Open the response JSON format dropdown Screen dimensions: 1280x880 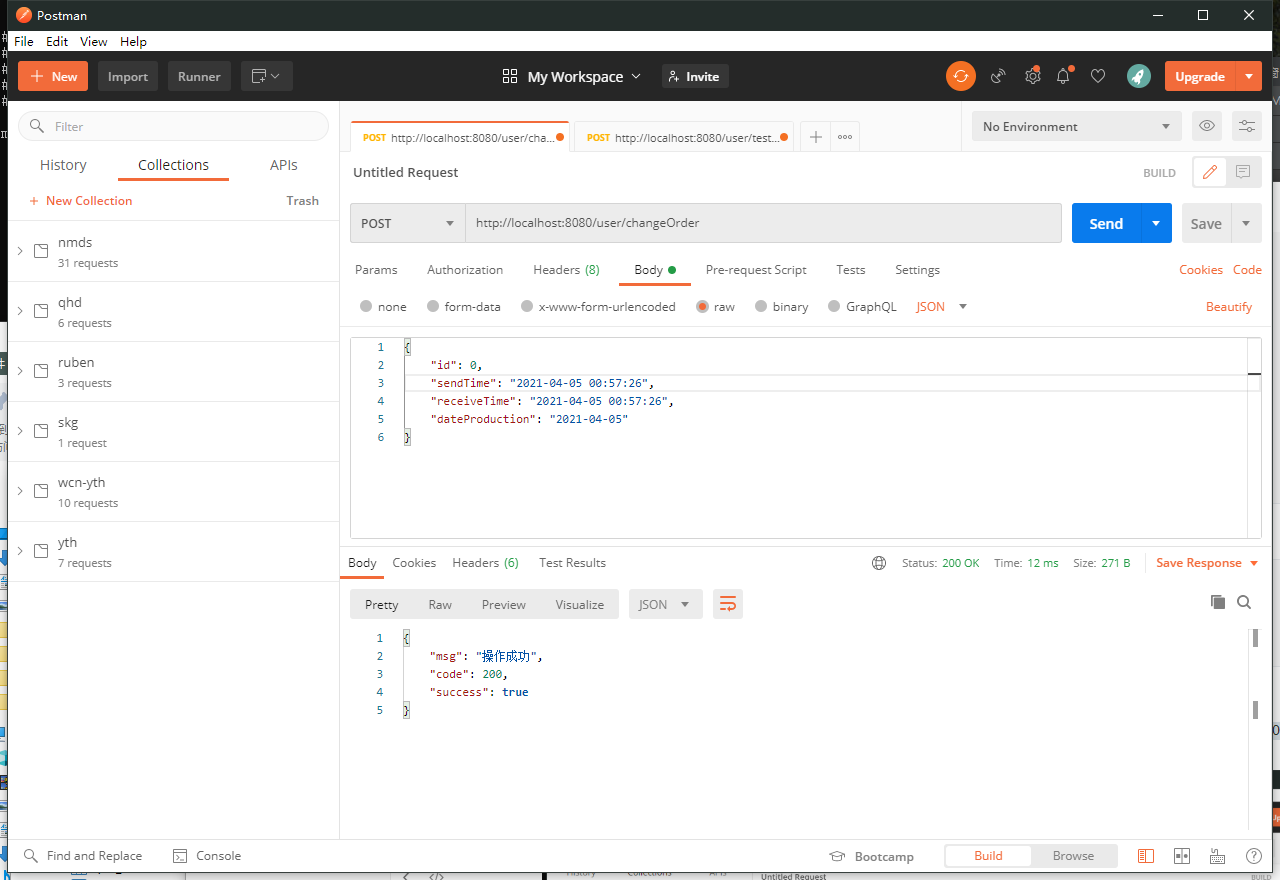click(x=665, y=604)
